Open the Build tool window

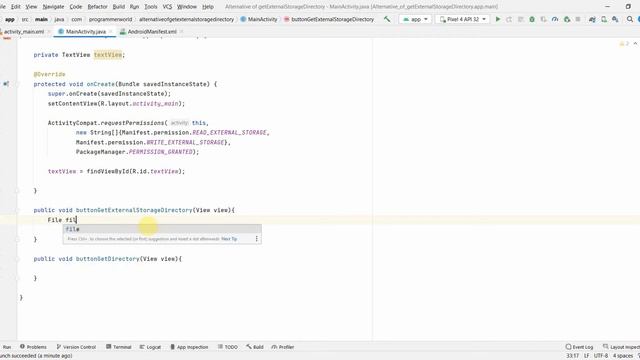click(255, 347)
